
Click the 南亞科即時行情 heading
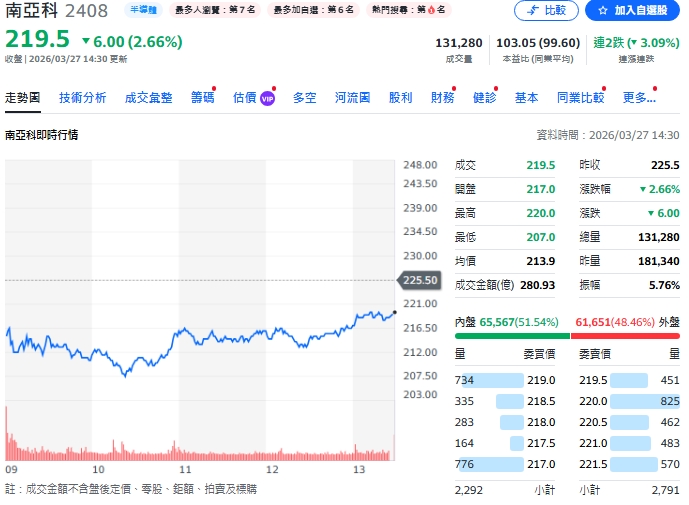[41, 135]
